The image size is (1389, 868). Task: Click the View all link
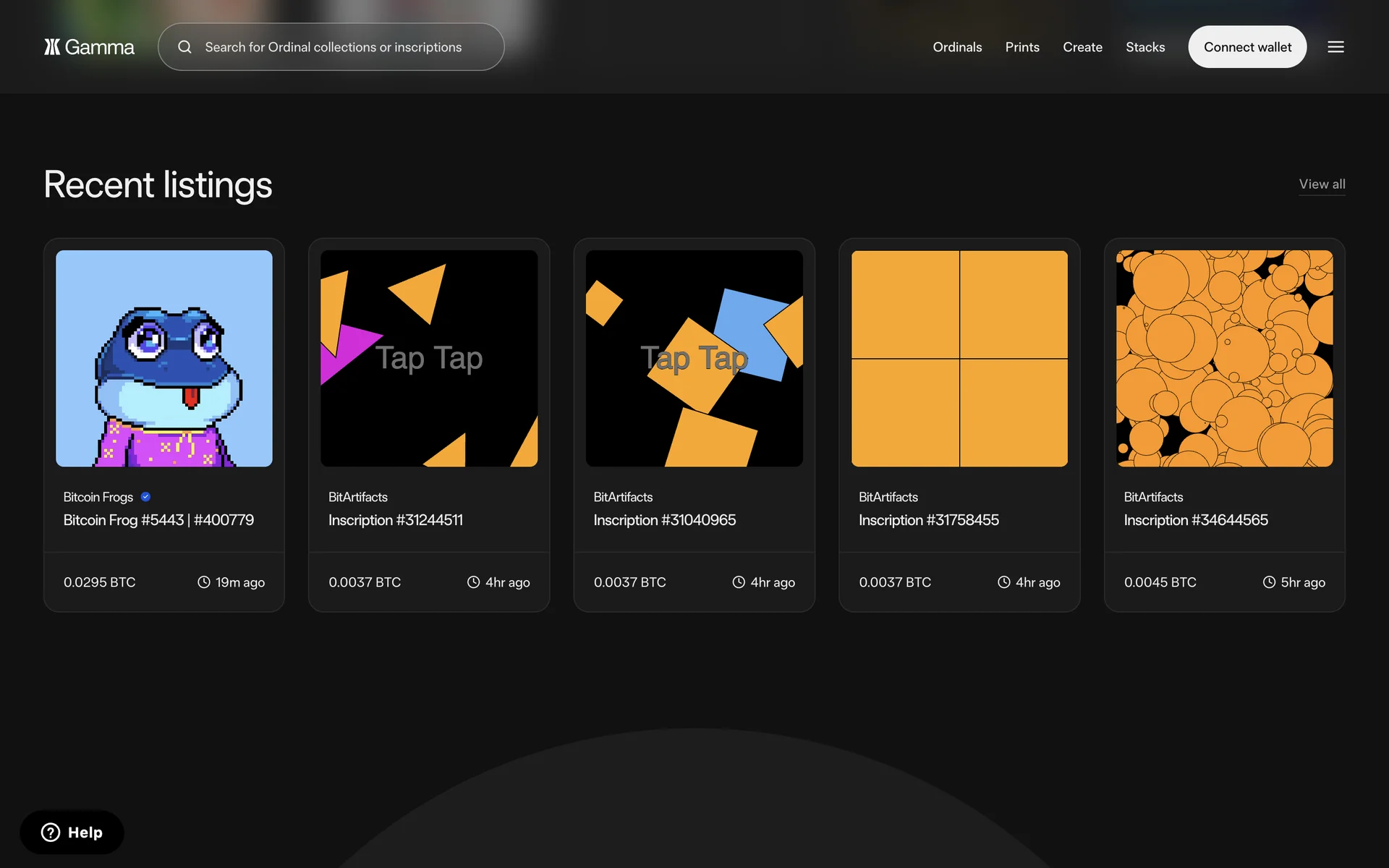(1322, 184)
